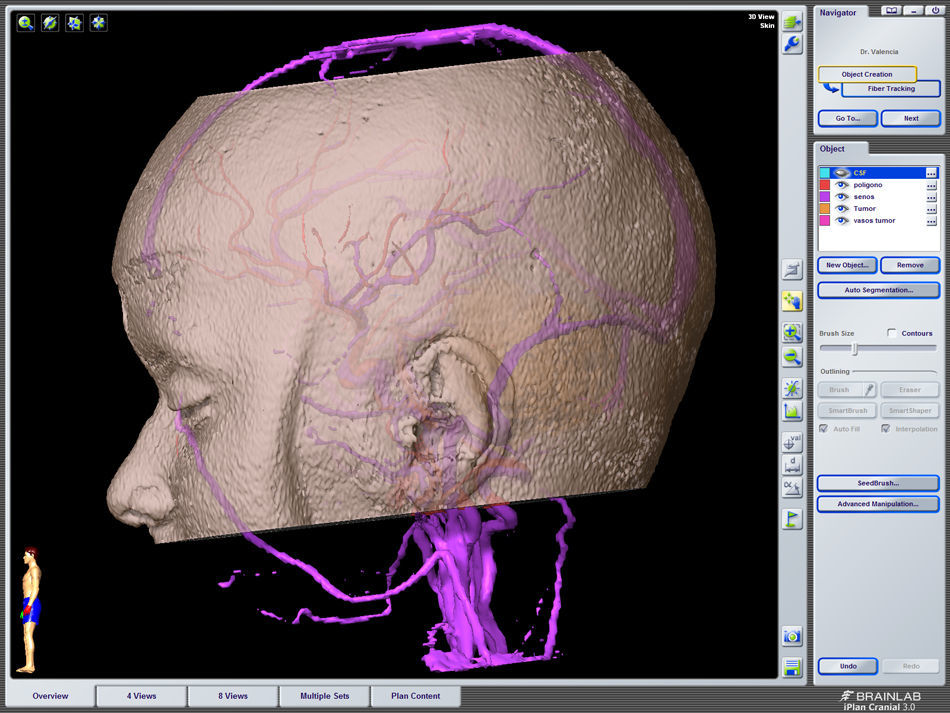Click the zoom in magnifier icon
This screenshot has width=950, height=713.
coord(792,333)
